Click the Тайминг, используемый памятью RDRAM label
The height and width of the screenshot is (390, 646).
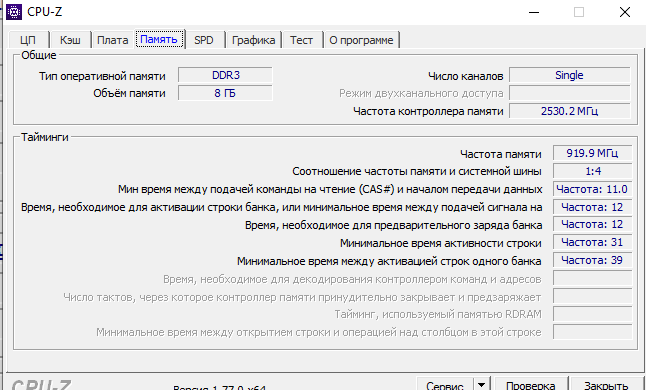(438, 315)
